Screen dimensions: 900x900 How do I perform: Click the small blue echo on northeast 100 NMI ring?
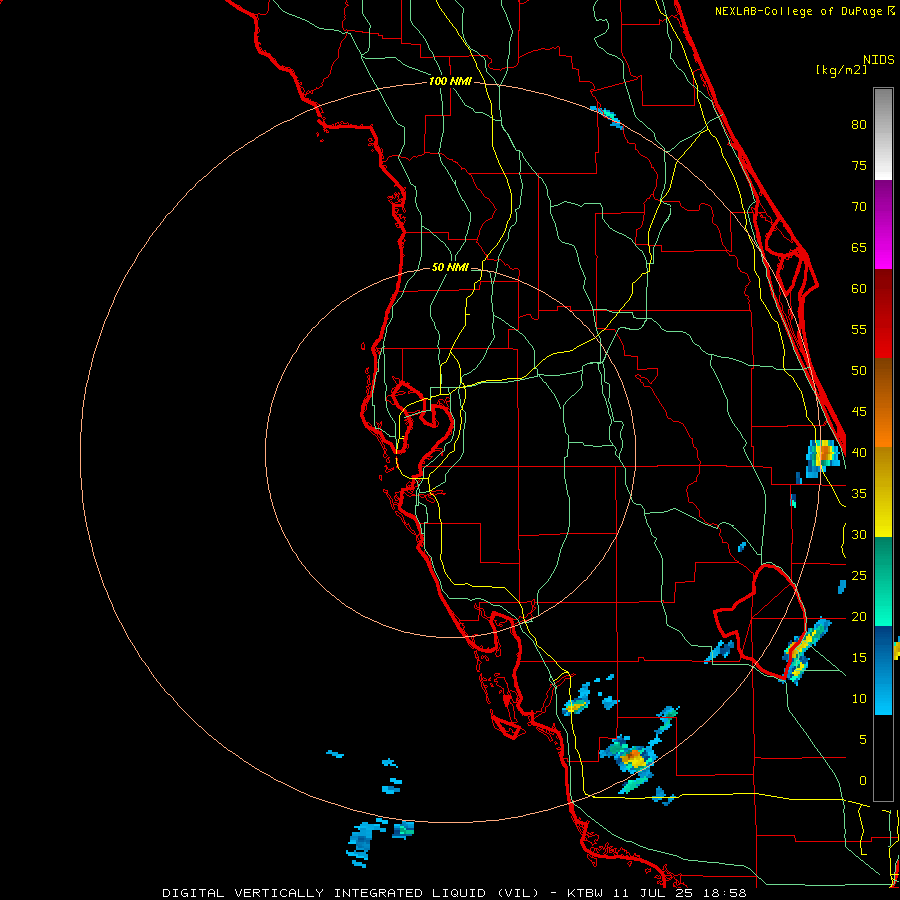[607, 117]
